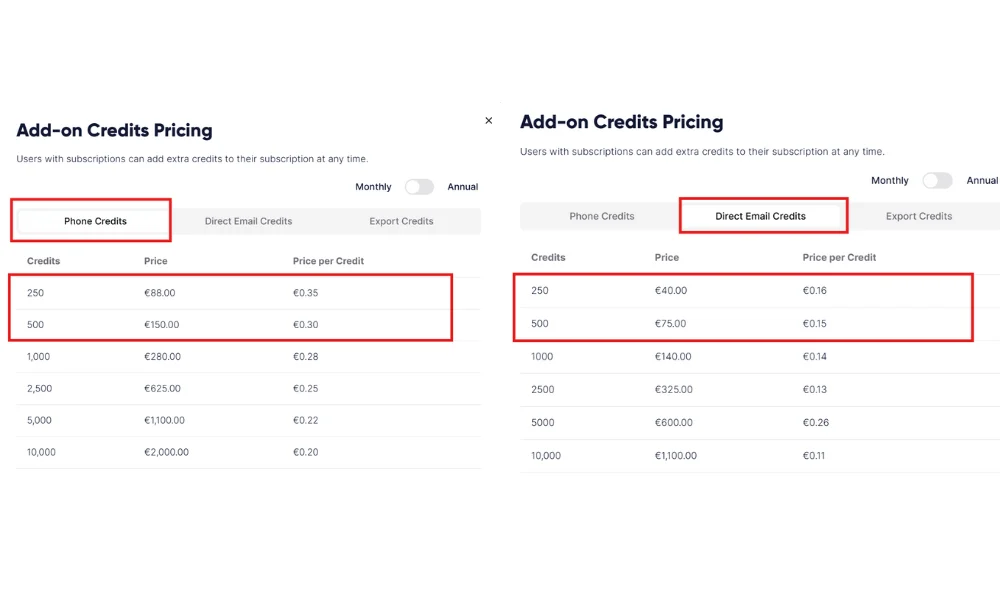Switch to Direct Email Credits in left panel
The height and width of the screenshot is (600, 1000).
point(248,221)
